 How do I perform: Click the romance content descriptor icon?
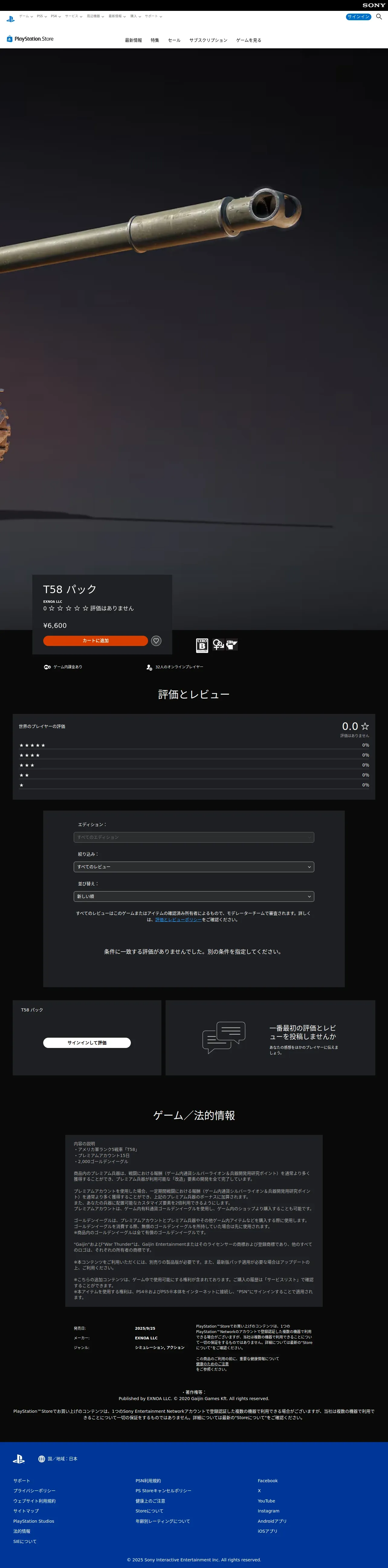pos(218,644)
